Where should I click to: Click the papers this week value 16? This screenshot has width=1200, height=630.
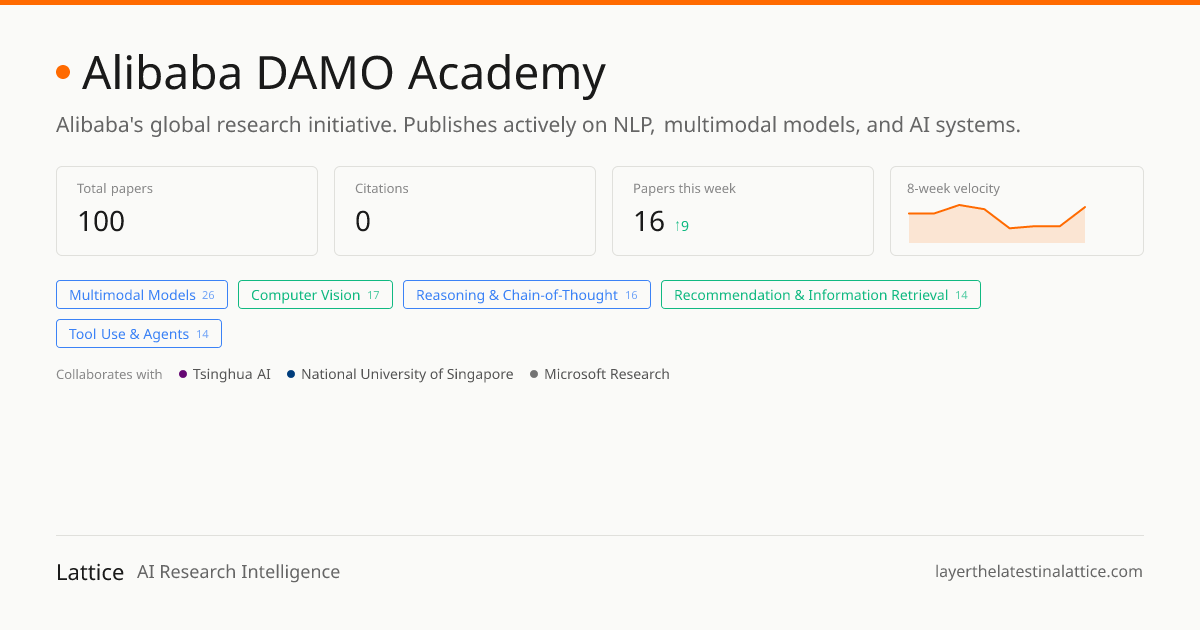pyautogui.click(x=649, y=221)
